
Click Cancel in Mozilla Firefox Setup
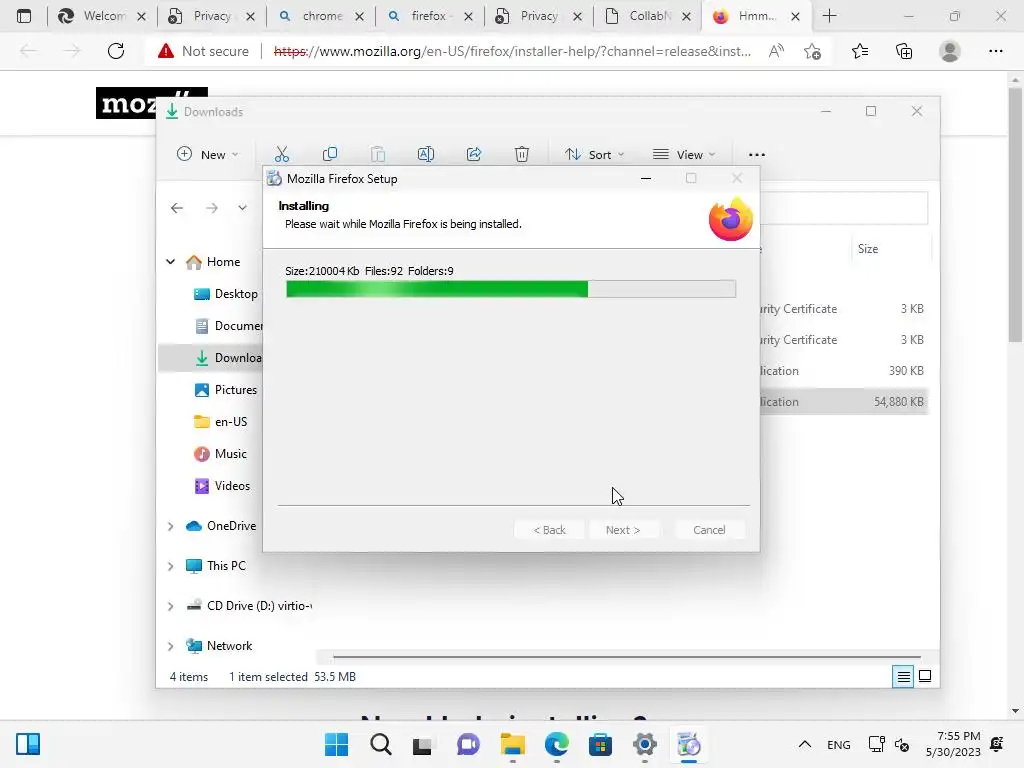pos(709,530)
